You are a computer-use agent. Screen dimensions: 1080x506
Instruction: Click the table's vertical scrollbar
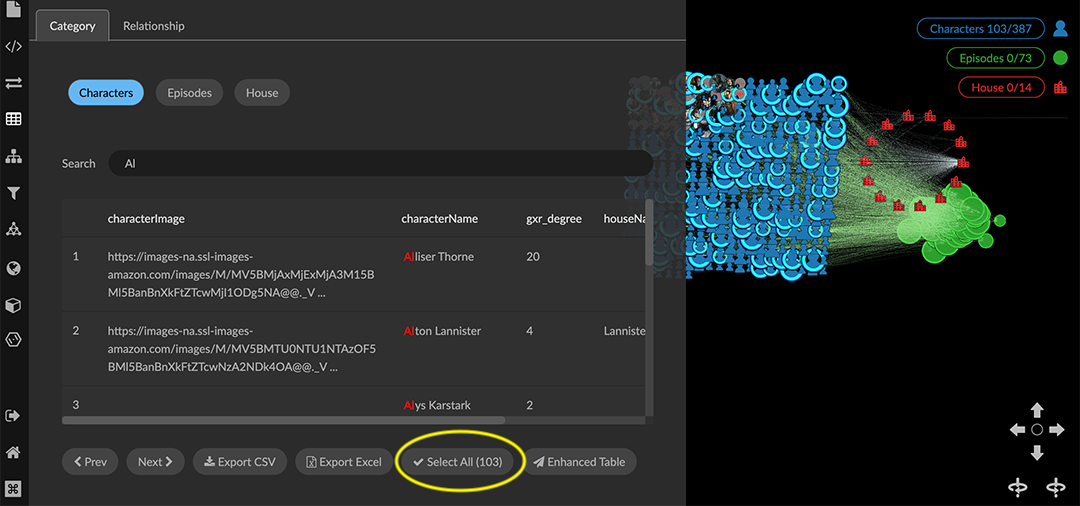coord(649,232)
